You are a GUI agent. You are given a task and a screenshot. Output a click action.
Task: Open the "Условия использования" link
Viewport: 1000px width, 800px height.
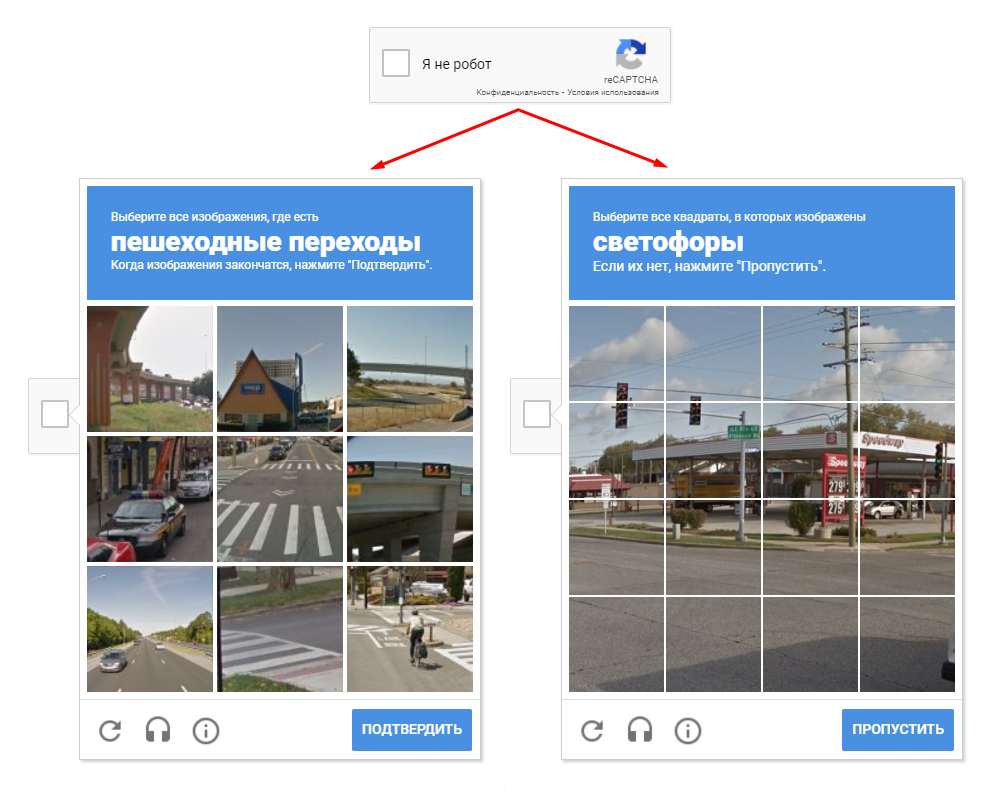pyautogui.click(x=613, y=92)
